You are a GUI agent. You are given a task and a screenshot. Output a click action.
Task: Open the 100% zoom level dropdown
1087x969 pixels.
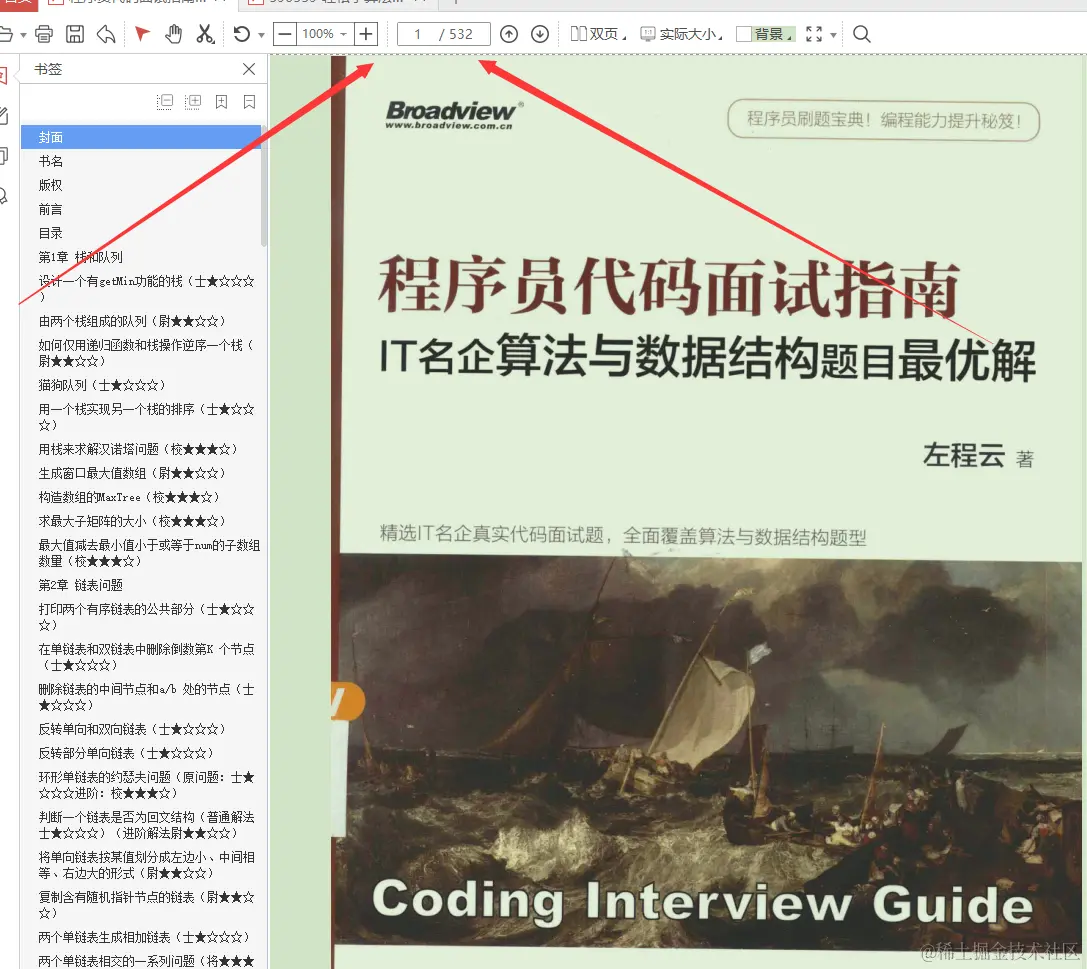coord(324,33)
